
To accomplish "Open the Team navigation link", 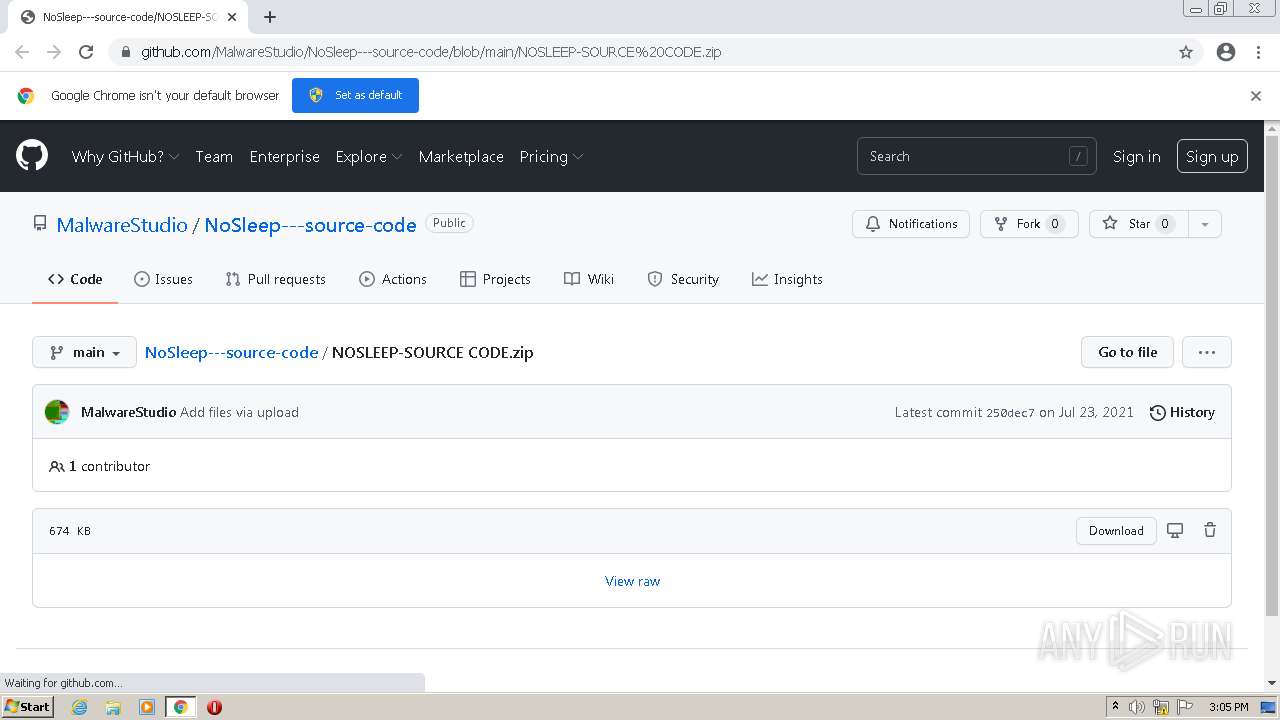I will pyautogui.click(x=214, y=156).
